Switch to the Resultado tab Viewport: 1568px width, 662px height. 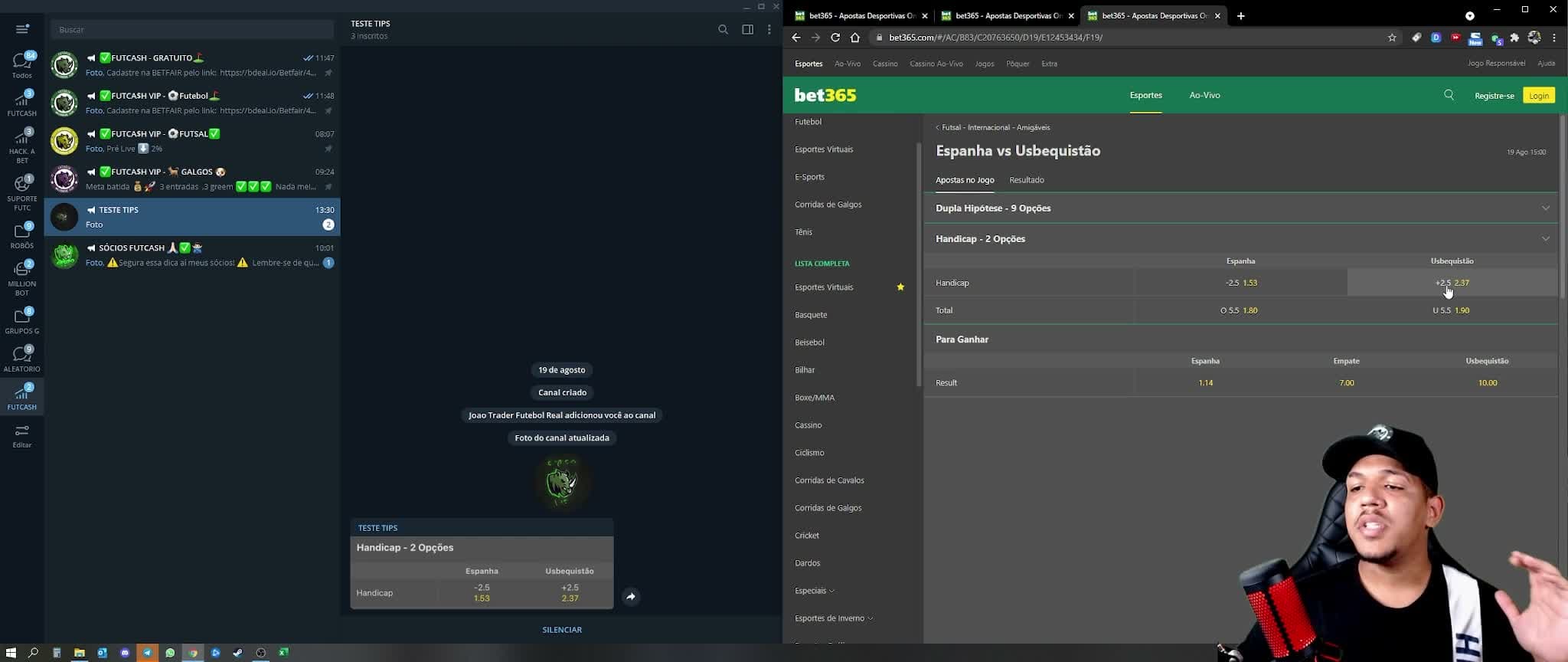(1027, 180)
